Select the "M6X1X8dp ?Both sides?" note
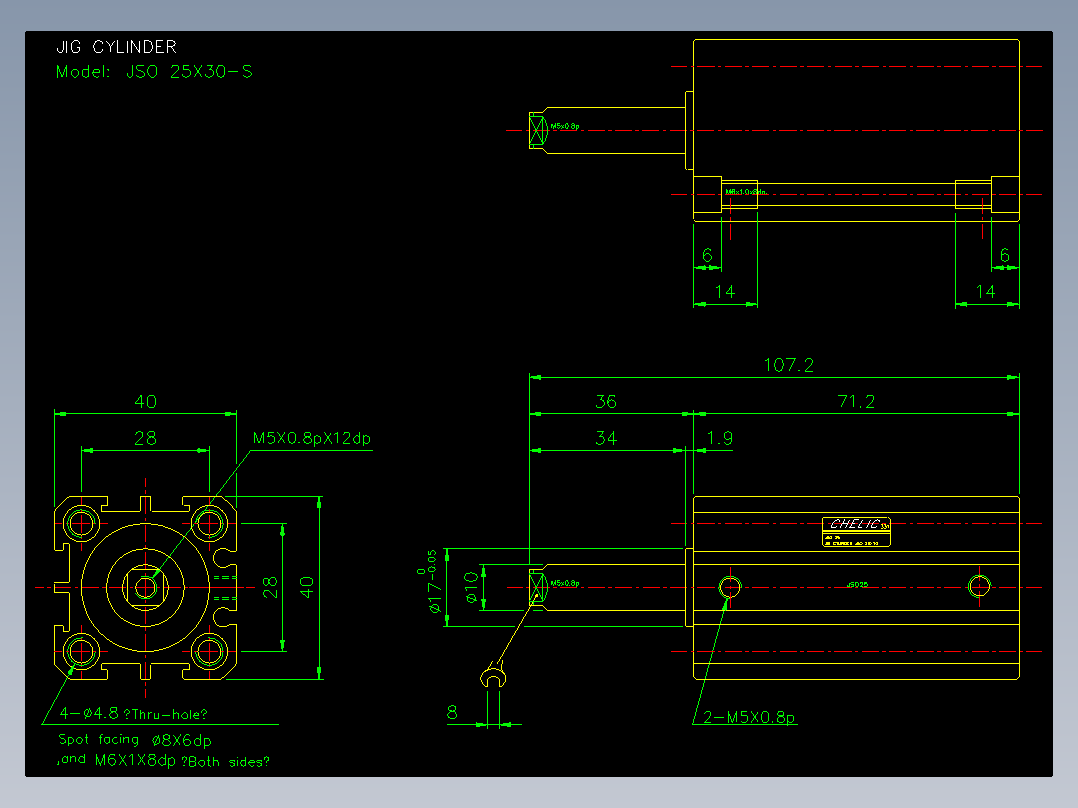Screen dimensions: 1078x808 pyautogui.click(x=182, y=761)
